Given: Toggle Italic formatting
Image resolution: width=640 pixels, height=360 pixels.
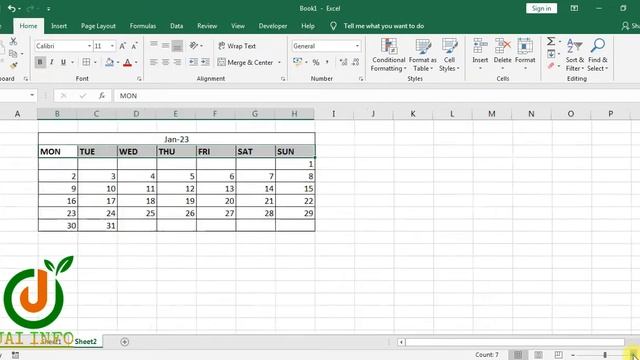Looking at the screenshot, I should 51,62.
